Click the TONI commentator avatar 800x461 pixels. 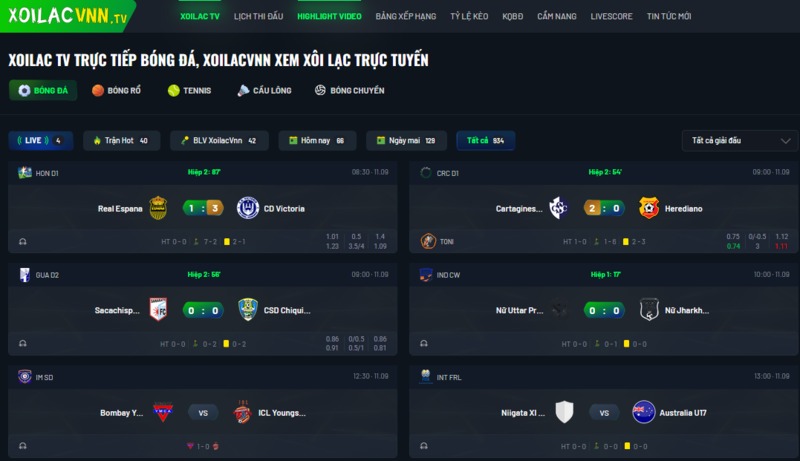tap(428, 241)
